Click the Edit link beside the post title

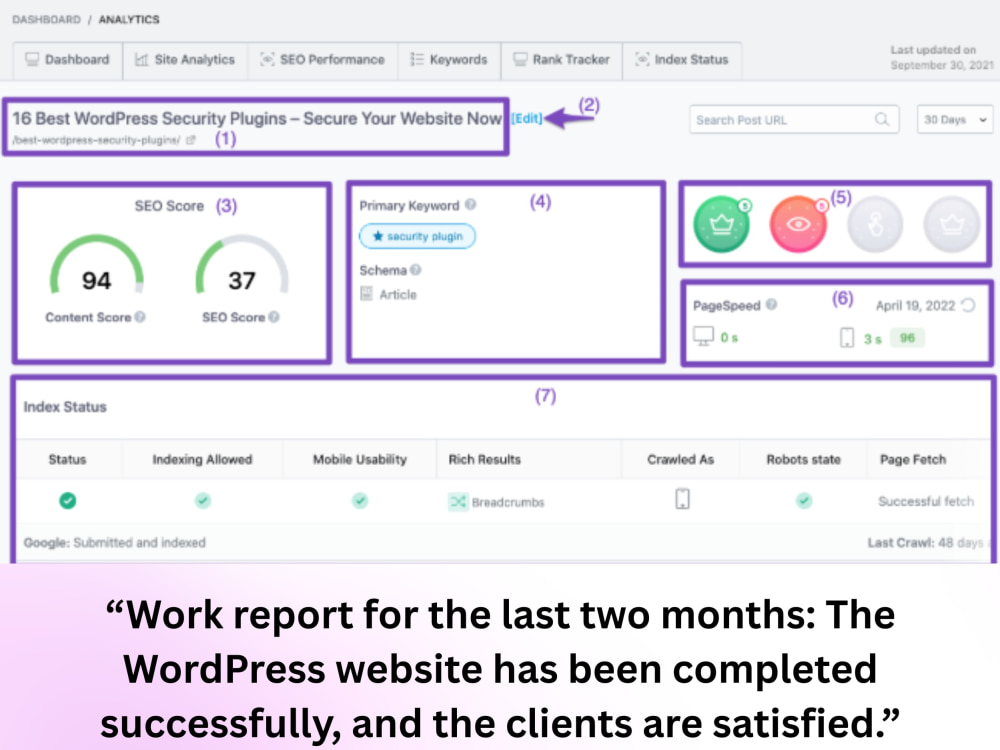click(527, 119)
